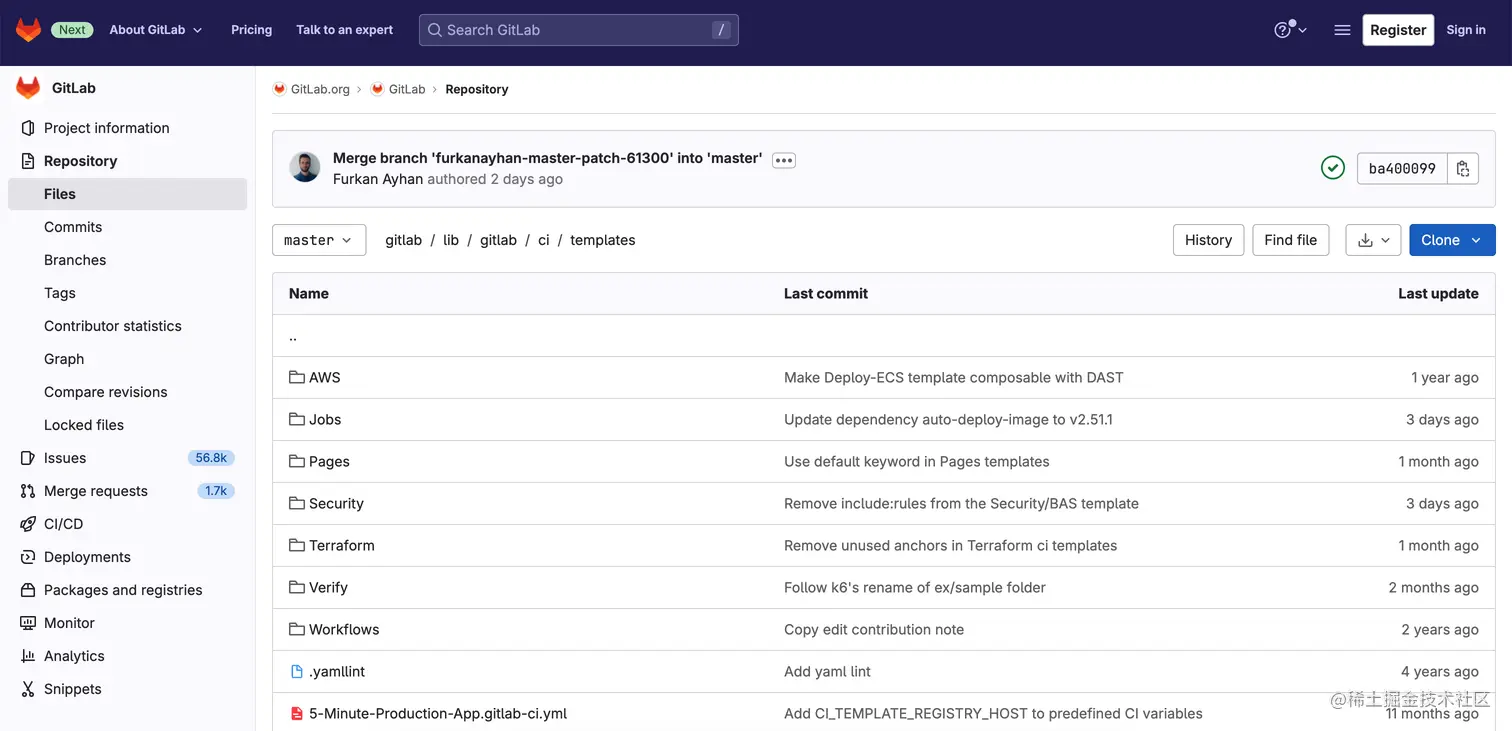Click the Snippets scissors icon
This screenshot has width=1512, height=731.
28,689
